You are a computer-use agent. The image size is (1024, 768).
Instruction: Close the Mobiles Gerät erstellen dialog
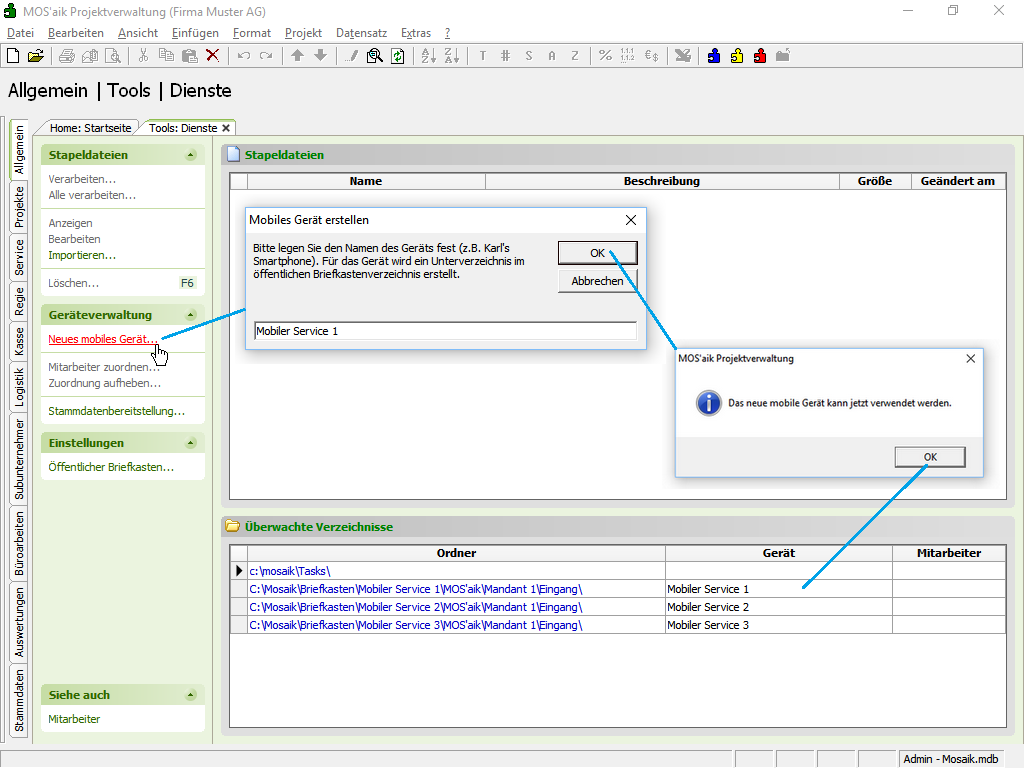click(631, 220)
